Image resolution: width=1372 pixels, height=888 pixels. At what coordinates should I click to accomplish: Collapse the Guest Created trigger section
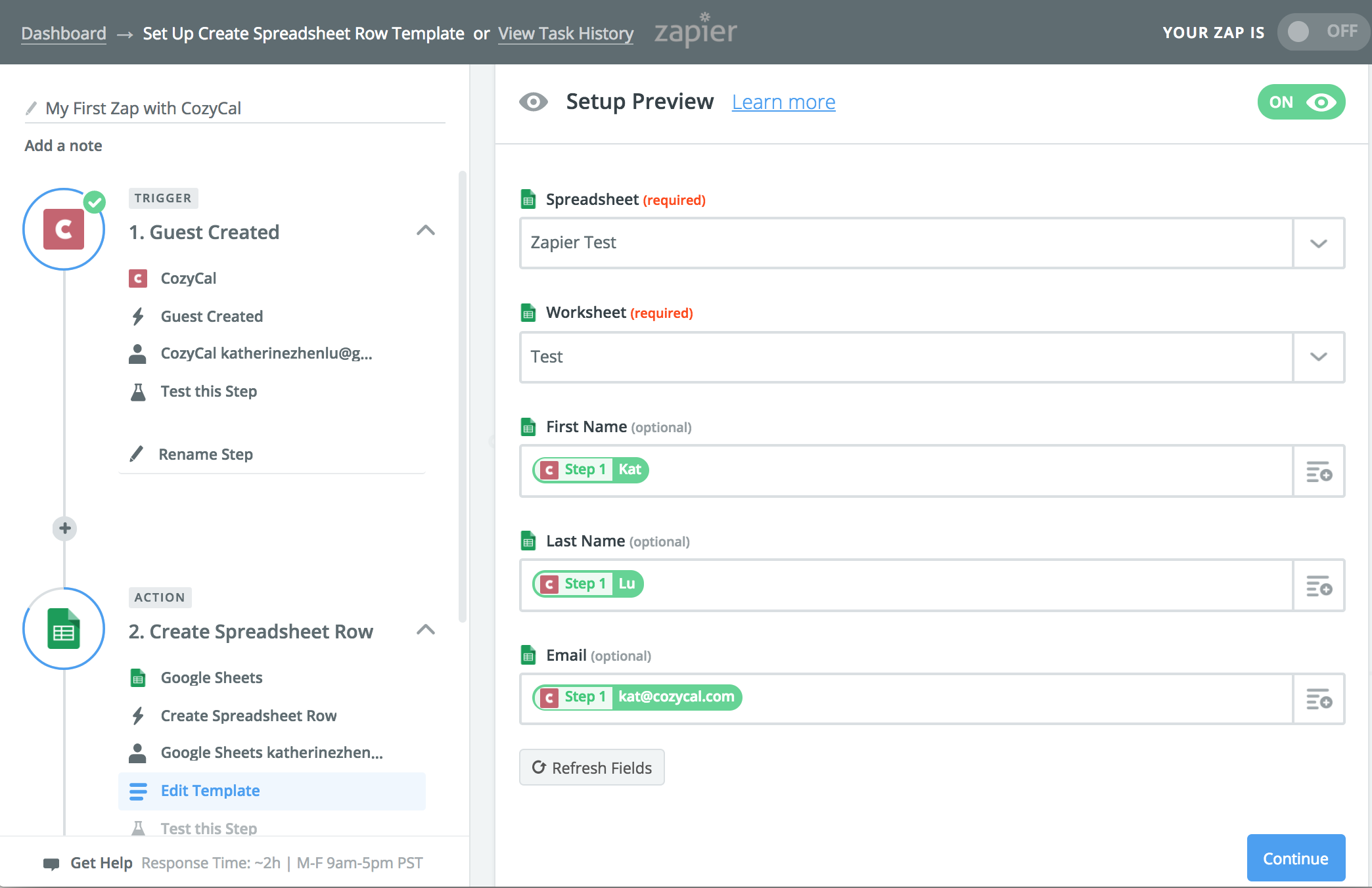click(x=426, y=231)
